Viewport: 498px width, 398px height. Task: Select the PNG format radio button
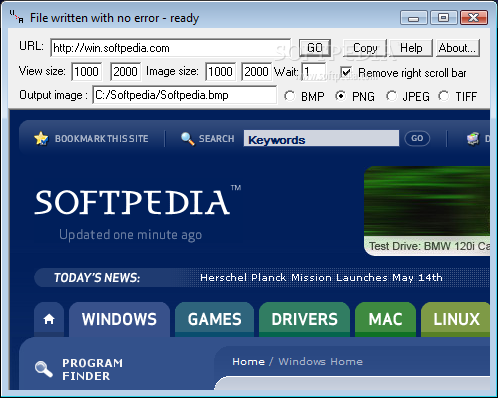(x=340, y=96)
